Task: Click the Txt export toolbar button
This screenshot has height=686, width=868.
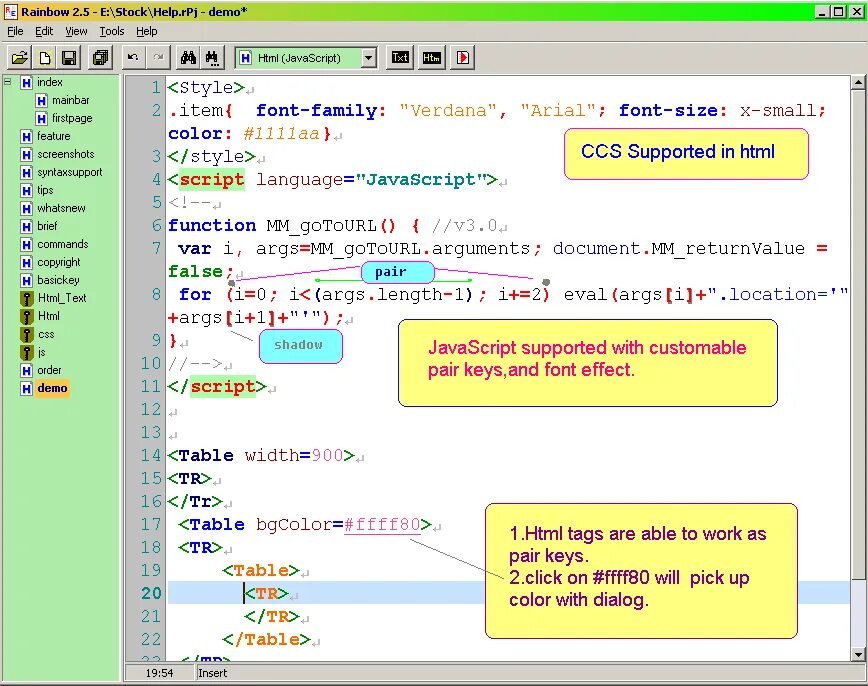Action: [x=400, y=58]
